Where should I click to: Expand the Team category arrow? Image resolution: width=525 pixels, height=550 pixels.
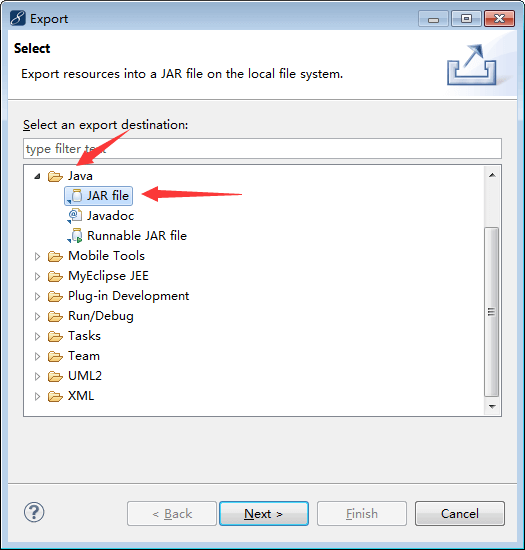37,356
